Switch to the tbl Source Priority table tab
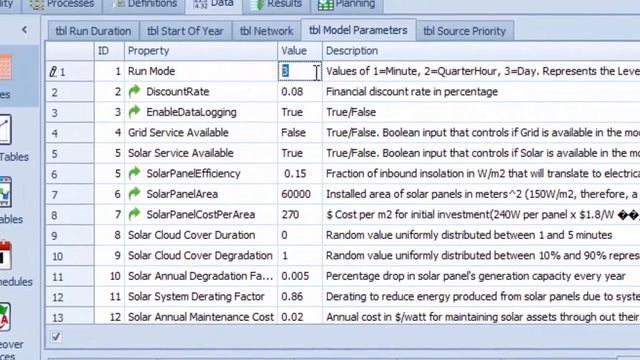The width and height of the screenshot is (640, 360). click(464, 31)
